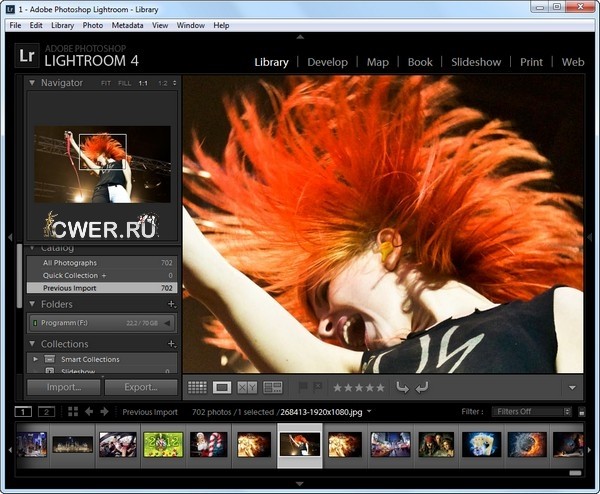Viewport: 600px width, 494px height.
Task: Open the Edit menu
Action: click(36, 25)
